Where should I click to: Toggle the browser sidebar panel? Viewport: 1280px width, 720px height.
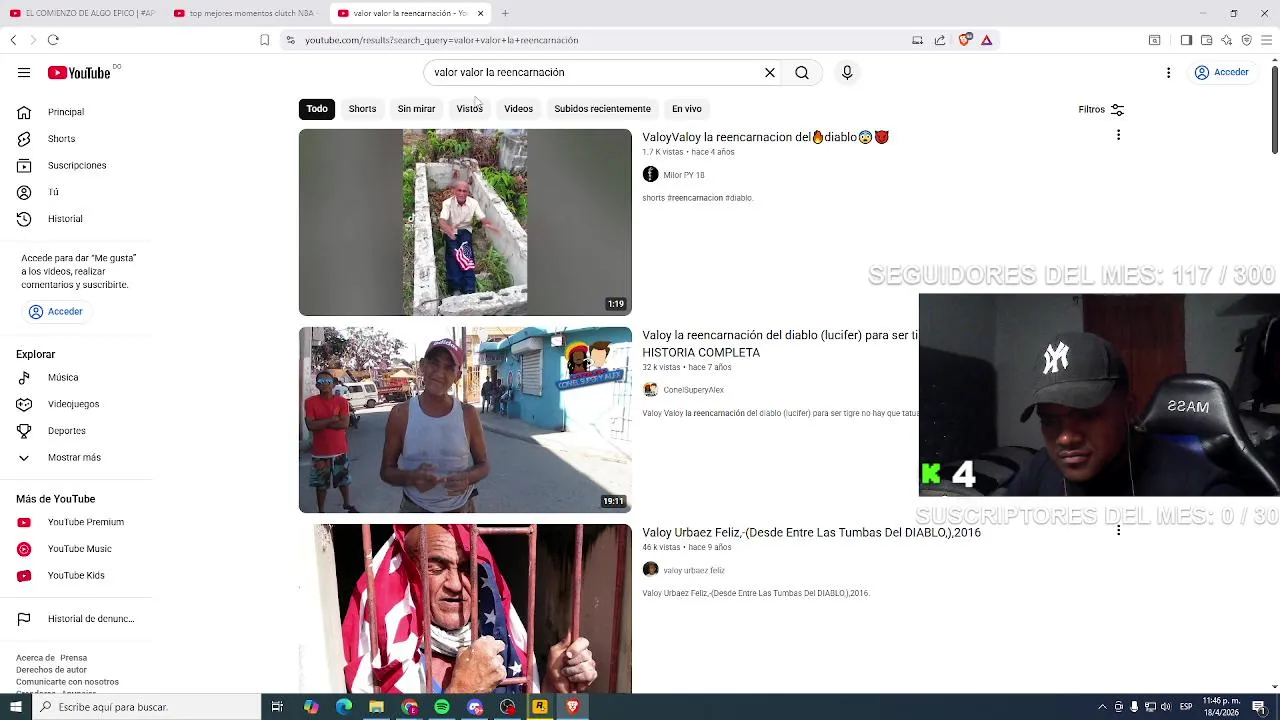point(1186,40)
